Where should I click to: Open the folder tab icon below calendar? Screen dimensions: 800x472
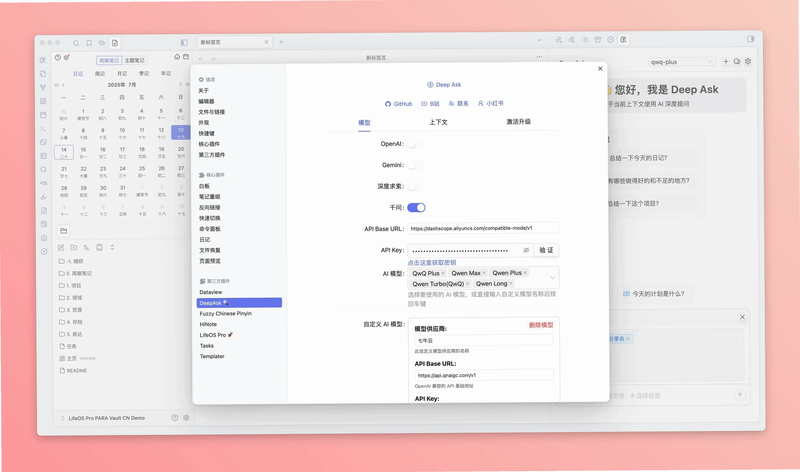coord(64,231)
